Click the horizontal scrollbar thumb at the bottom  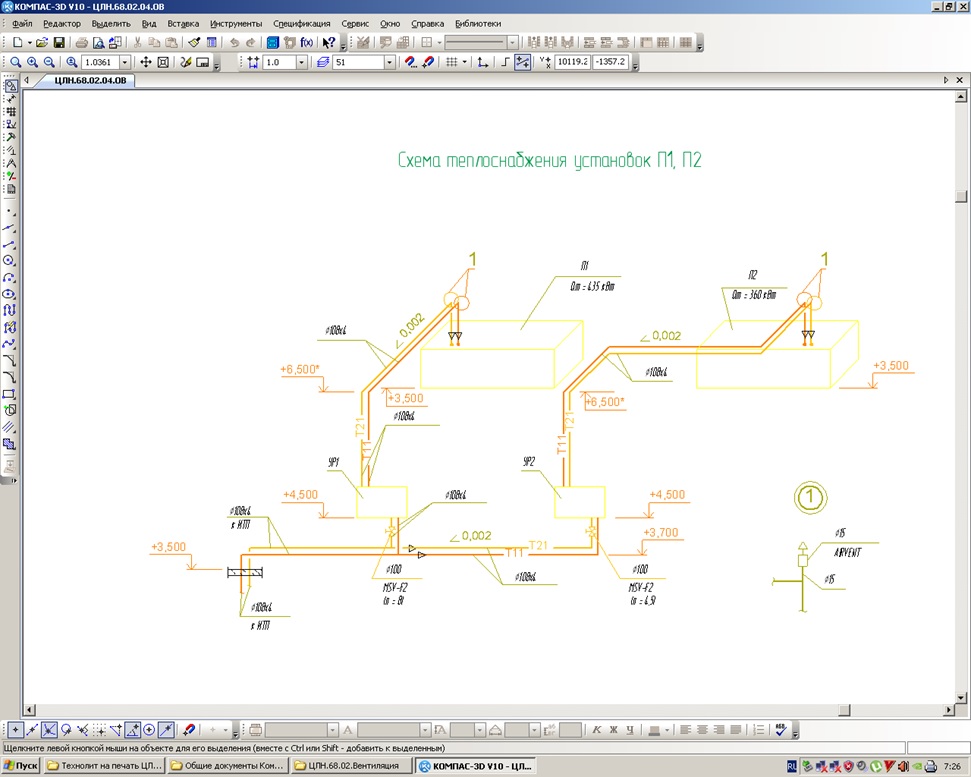845,710
